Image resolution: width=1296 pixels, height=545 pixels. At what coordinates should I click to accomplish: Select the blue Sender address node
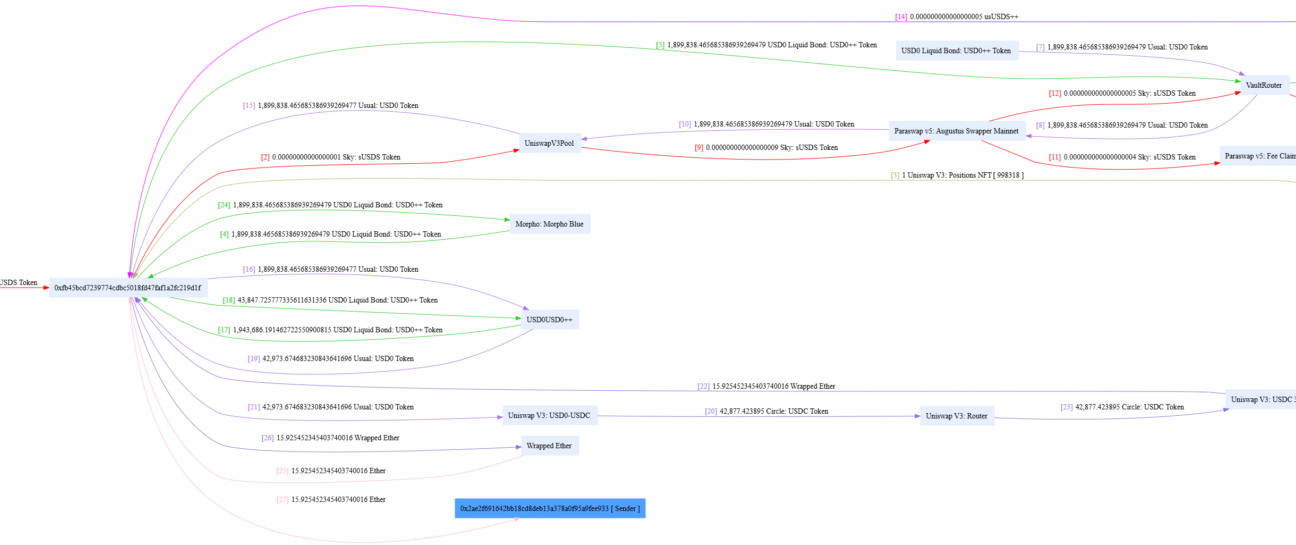coord(549,509)
